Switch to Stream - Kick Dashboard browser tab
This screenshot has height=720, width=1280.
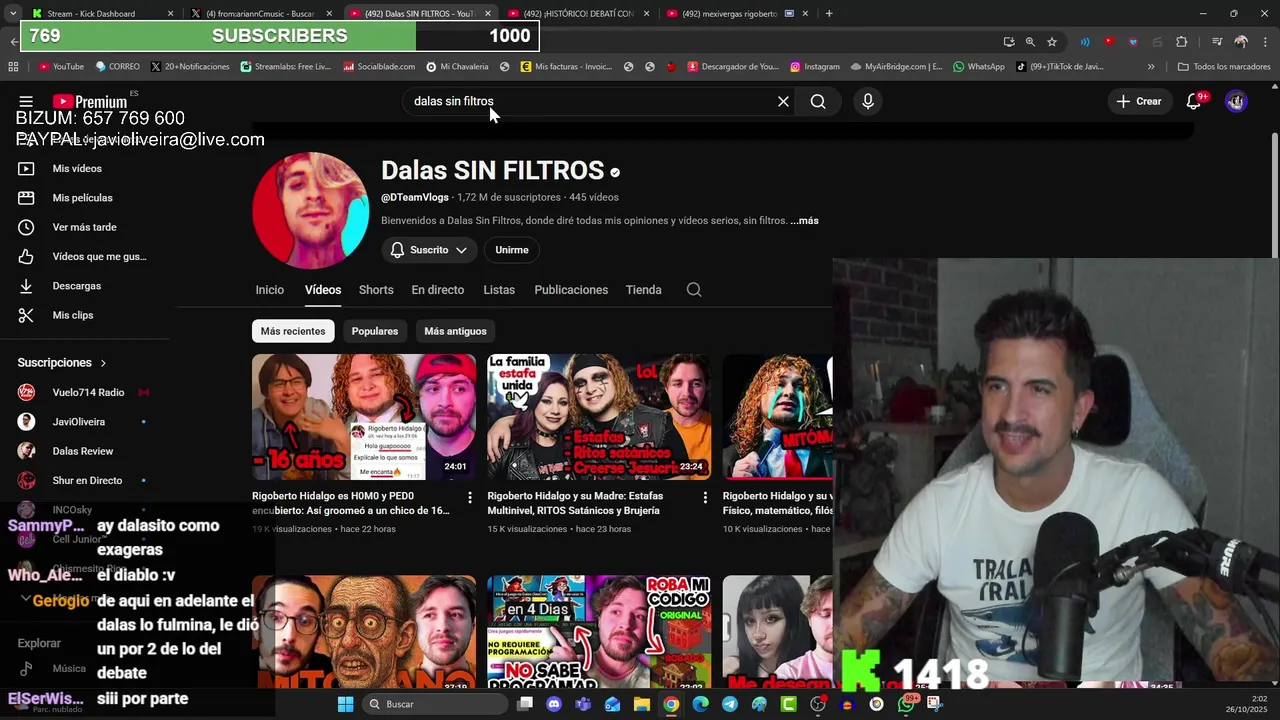click(x=104, y=14)
